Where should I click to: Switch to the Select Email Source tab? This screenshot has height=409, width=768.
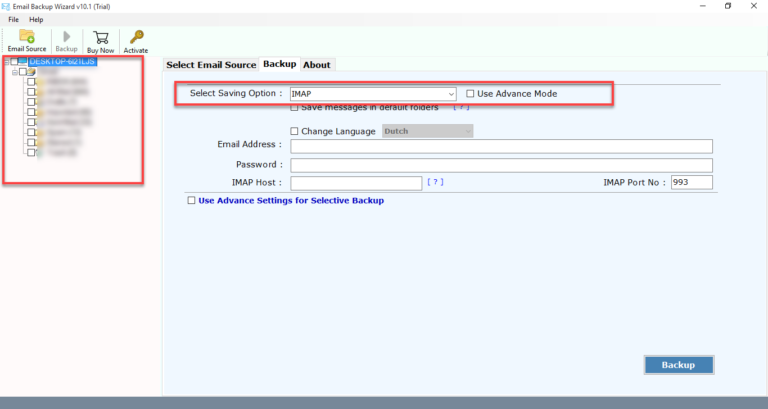(211, 65)
